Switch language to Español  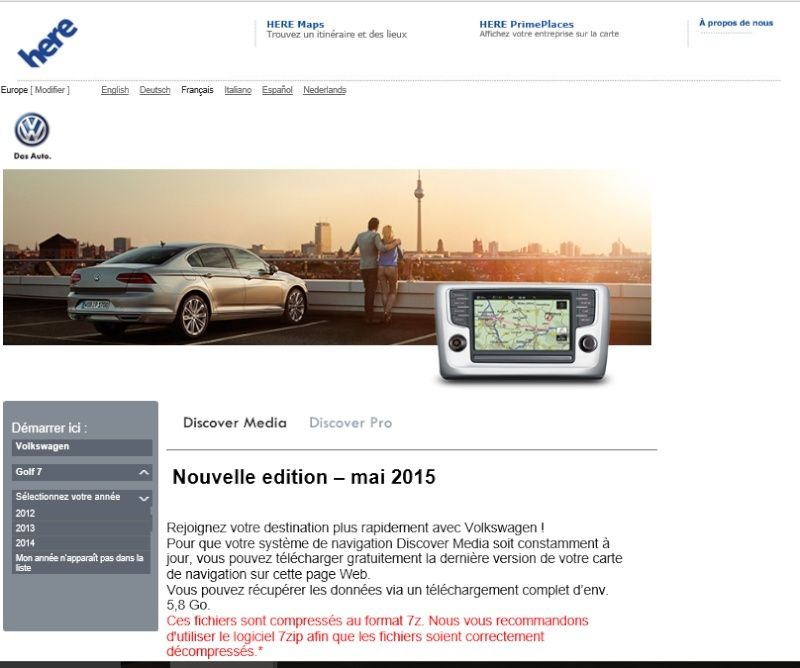click(x=277, y=90)
